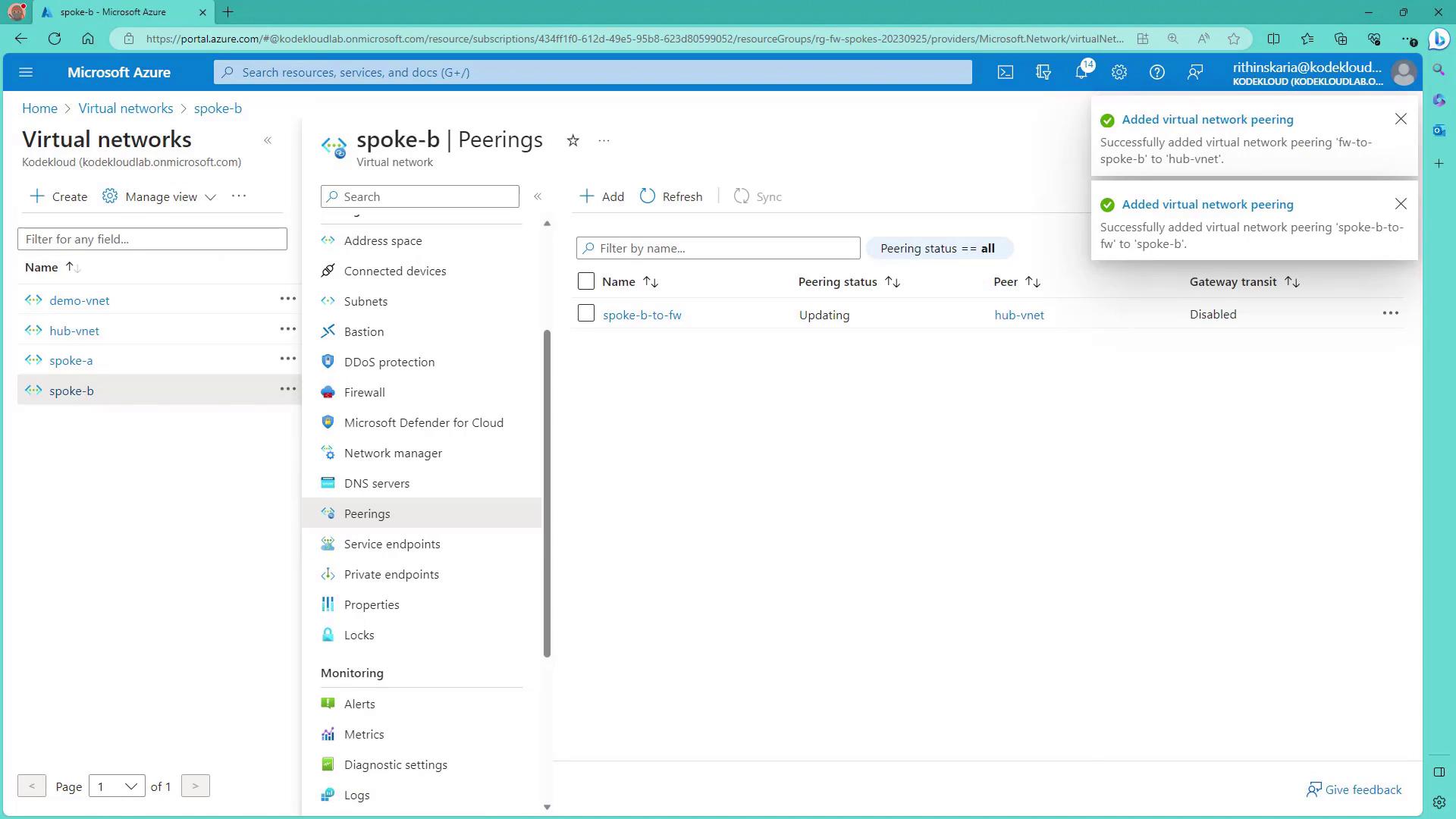The height and width of the screenshot is (819, 1456).
Task: Open the portal hamburger menu
Action: (26, 72)
